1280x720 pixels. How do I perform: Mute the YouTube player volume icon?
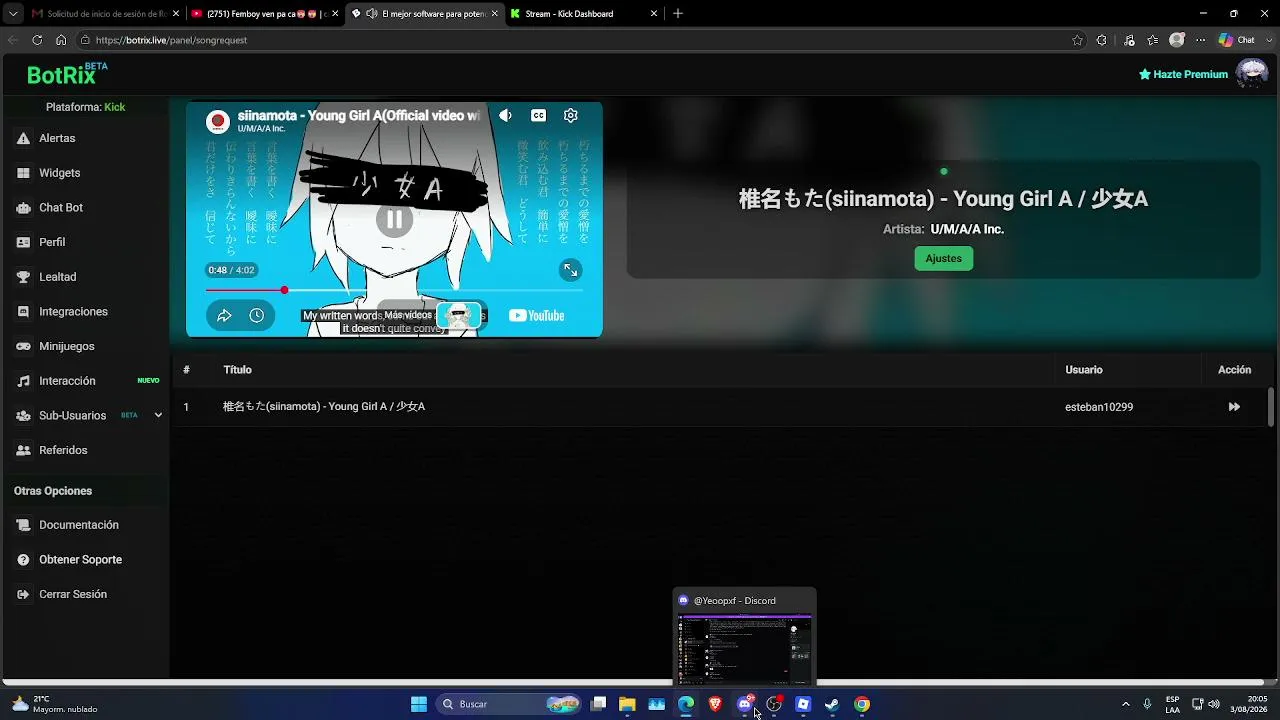(506, 115)
